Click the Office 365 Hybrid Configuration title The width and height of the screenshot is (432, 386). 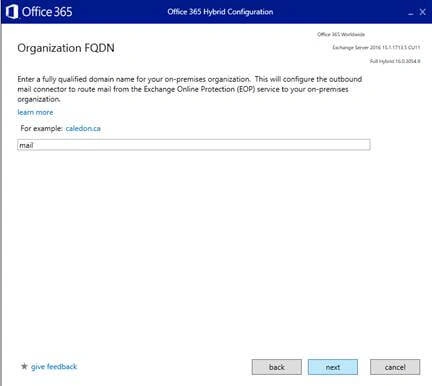point(220,12)
